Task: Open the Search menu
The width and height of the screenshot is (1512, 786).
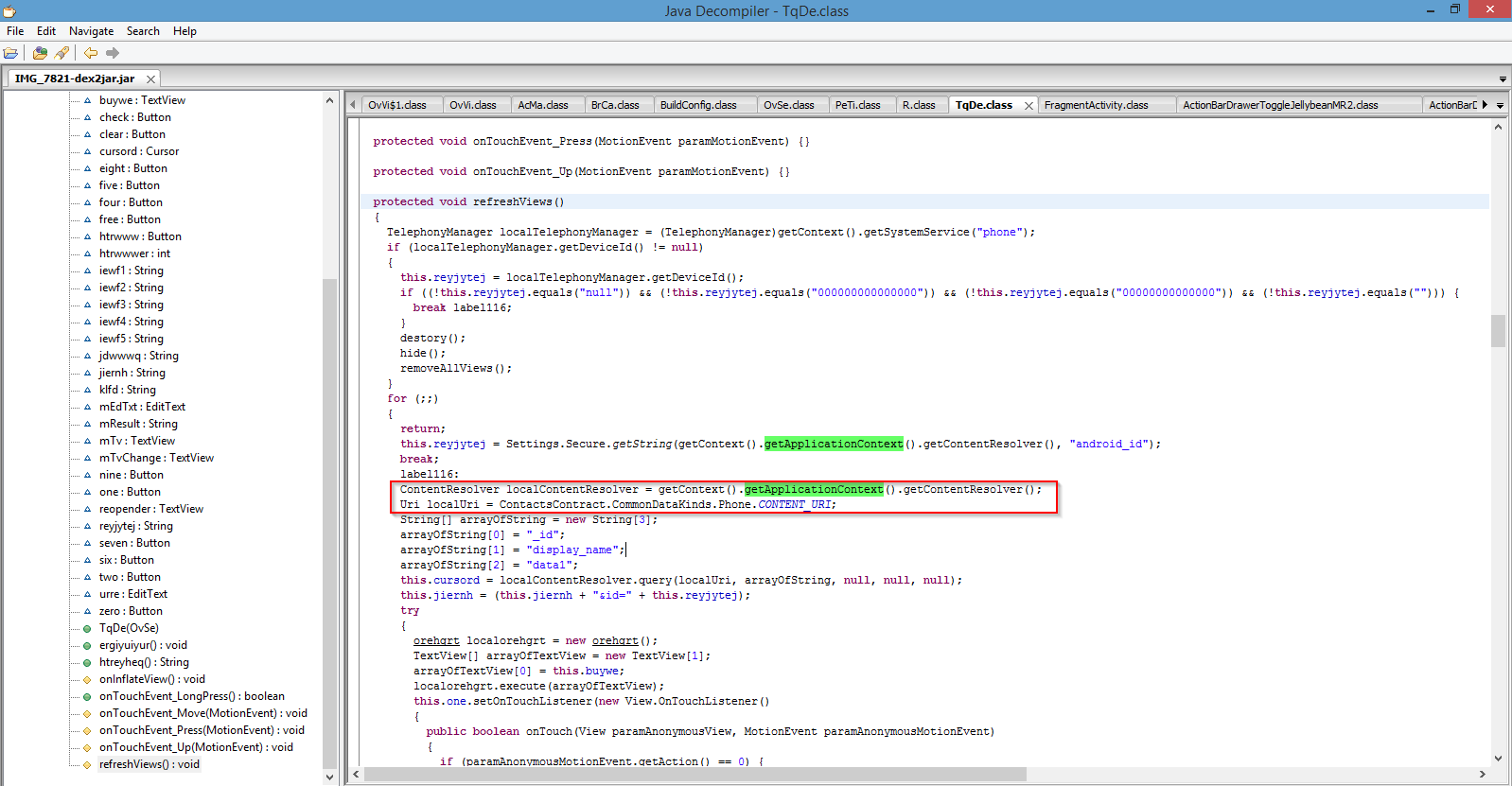Action: [x=143, y=31]
